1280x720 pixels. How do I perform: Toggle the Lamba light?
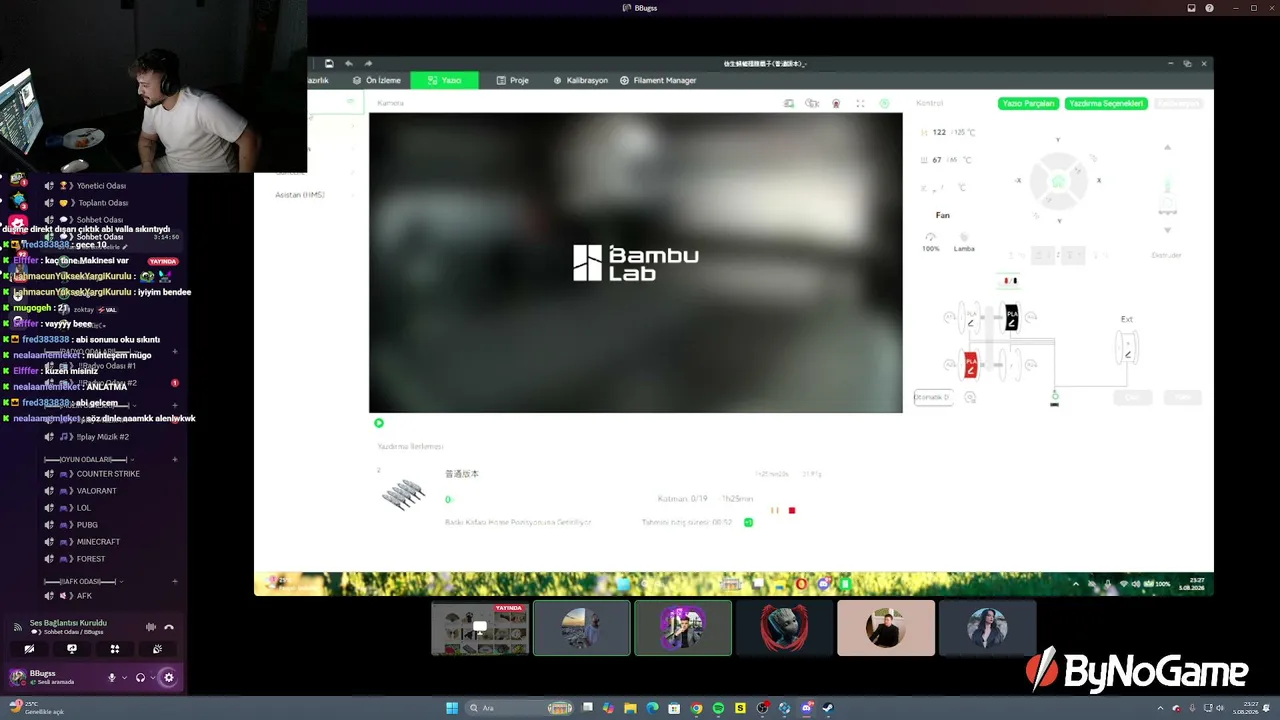coord(964,242)
